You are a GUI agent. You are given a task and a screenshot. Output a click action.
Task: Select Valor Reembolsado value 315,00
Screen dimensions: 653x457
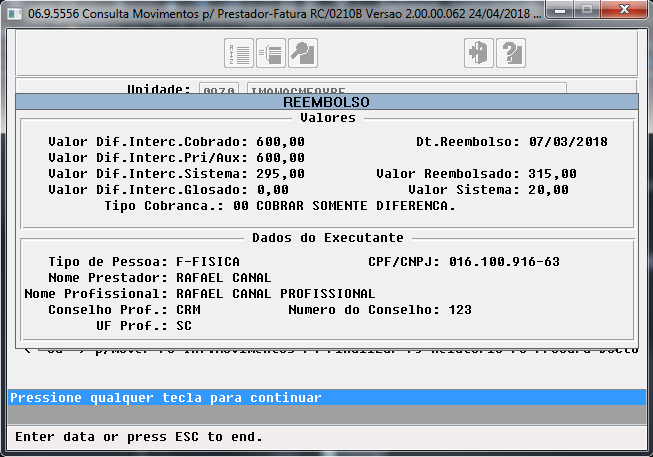[x=552, y=174]
